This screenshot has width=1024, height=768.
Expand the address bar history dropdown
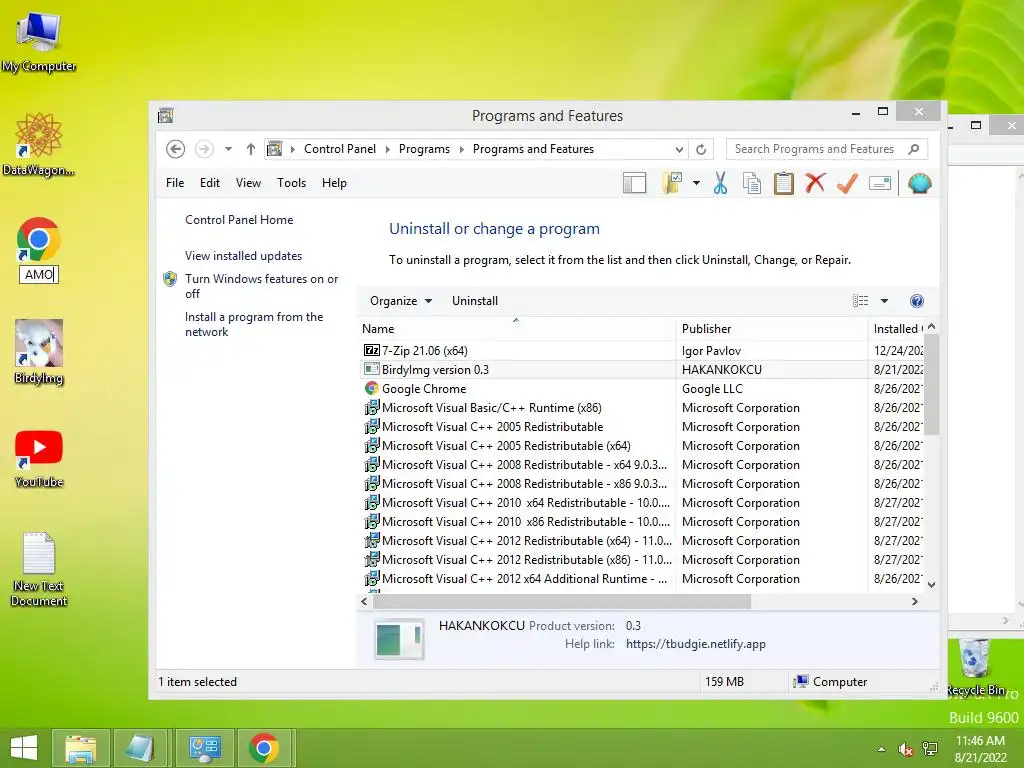point(679,149)
